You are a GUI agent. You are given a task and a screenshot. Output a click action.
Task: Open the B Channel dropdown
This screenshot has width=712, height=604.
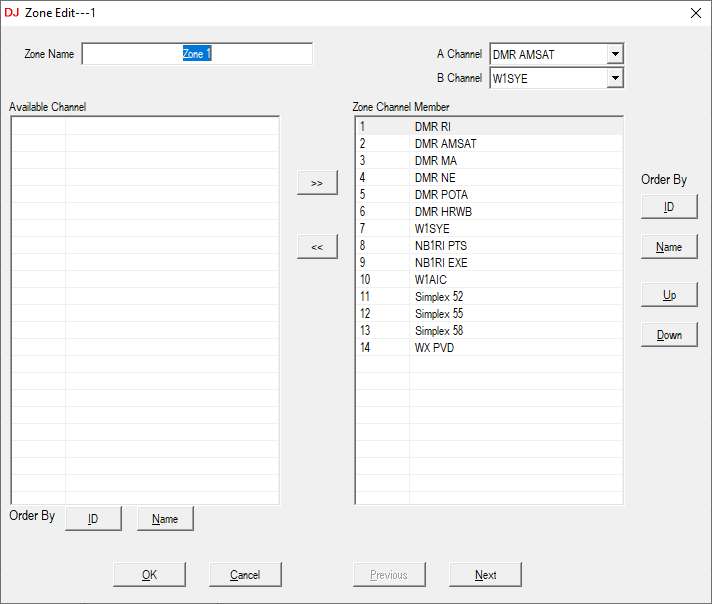615,78
